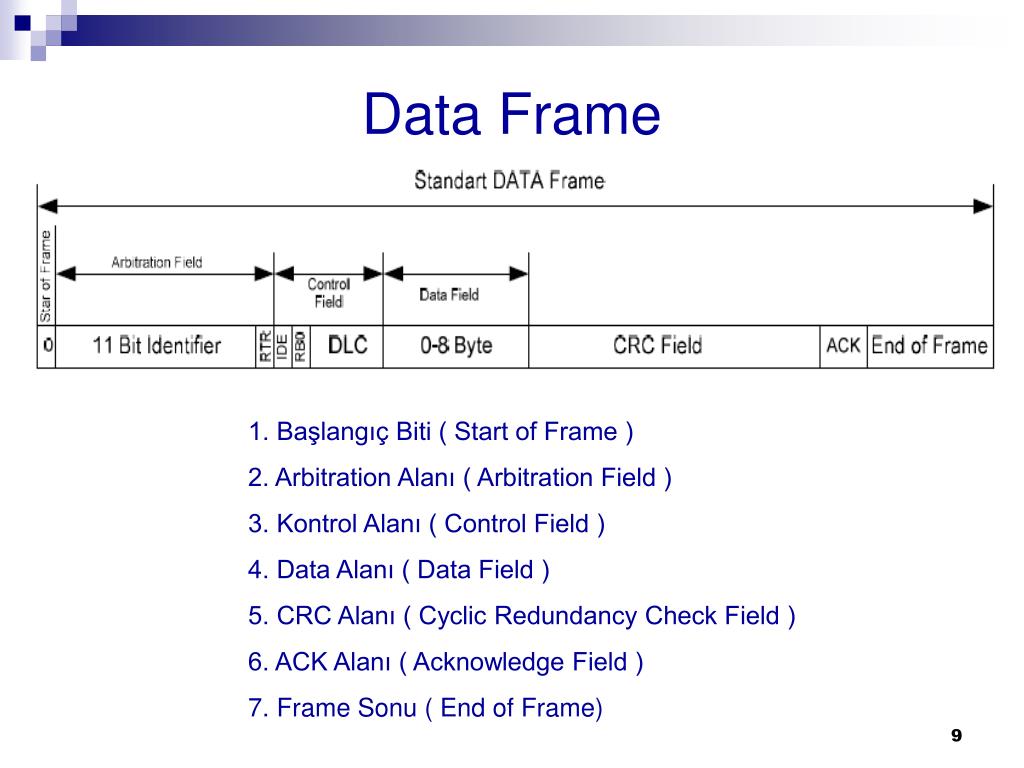Image resolution: width=1024 pixels, height=768 pixels.
Task: Click list item Başlangıç Biti (Start of Frame)
Action: tap(441, 432)
